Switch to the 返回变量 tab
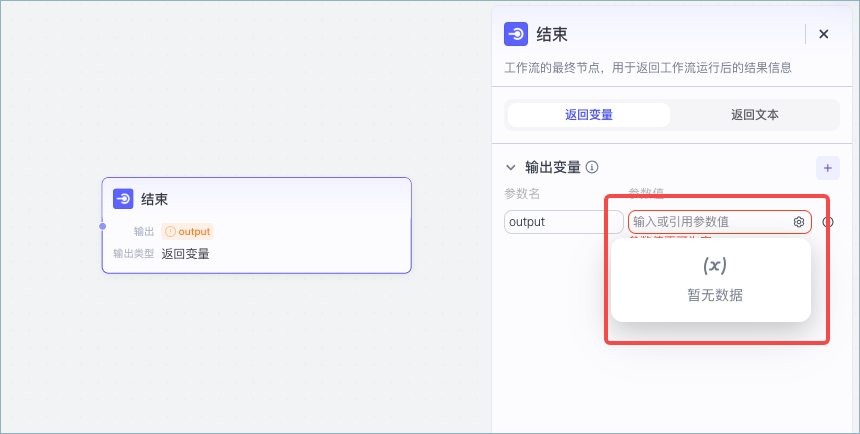Screen dimensions: 860x434 click(589, 115)
